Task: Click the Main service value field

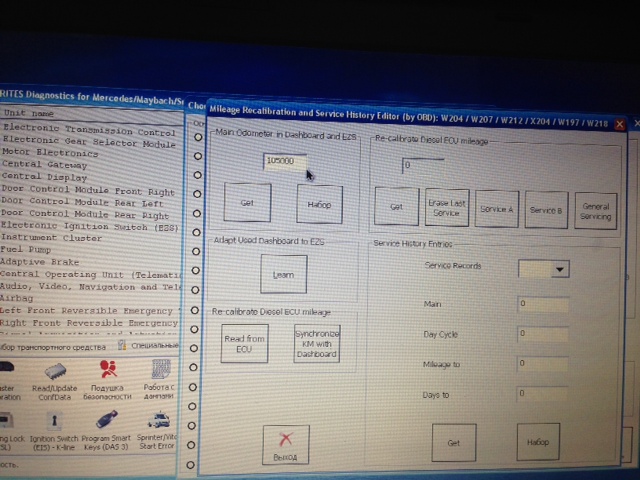Action: coord(543,304)
